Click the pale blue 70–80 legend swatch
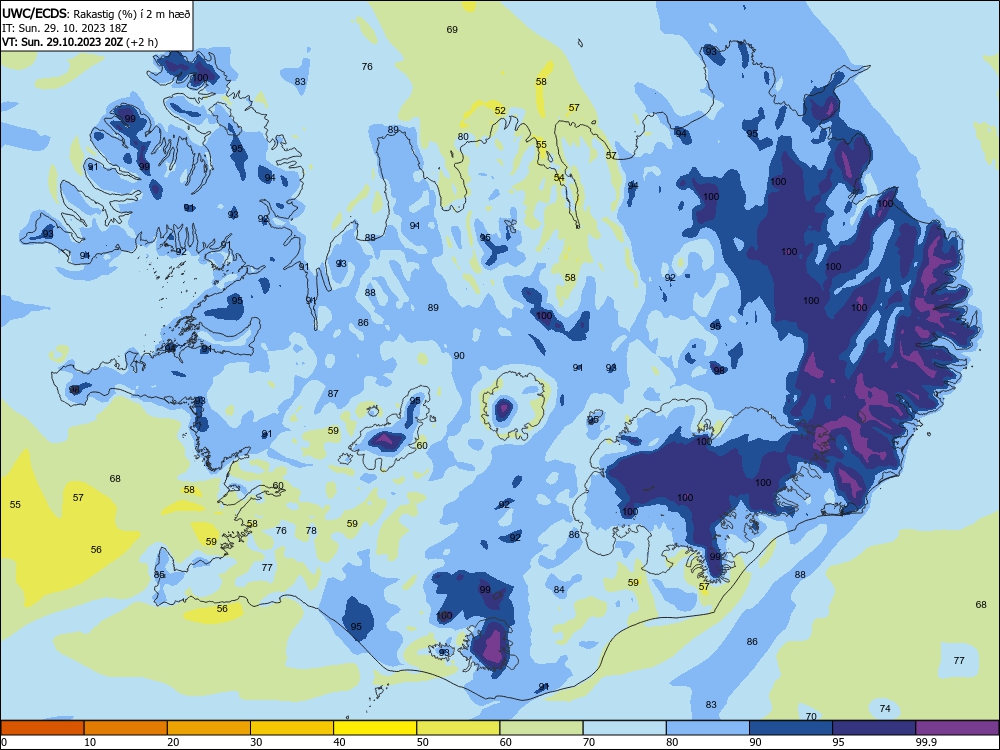This screenshot has height=750, width=1000. click(x=624, y=728)
